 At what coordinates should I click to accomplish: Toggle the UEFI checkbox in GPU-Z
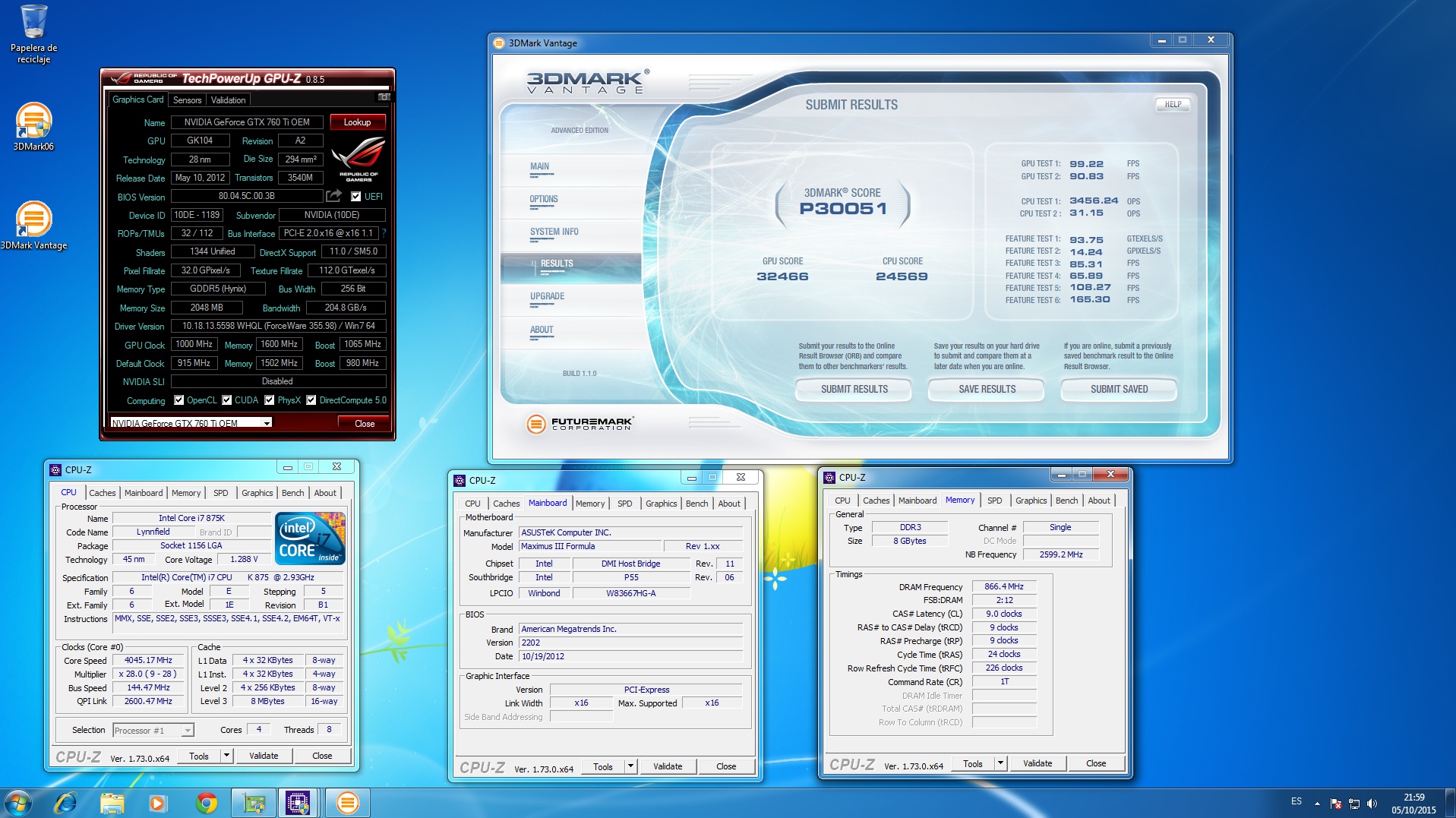(355, 196)
